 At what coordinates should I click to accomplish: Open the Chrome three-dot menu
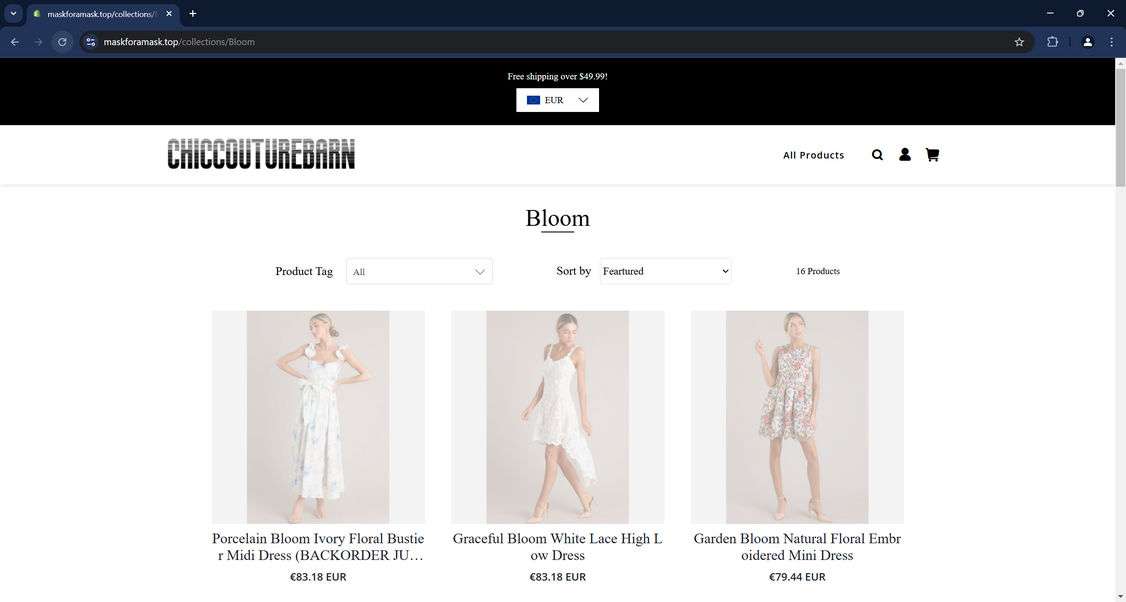coord(1111,42)
